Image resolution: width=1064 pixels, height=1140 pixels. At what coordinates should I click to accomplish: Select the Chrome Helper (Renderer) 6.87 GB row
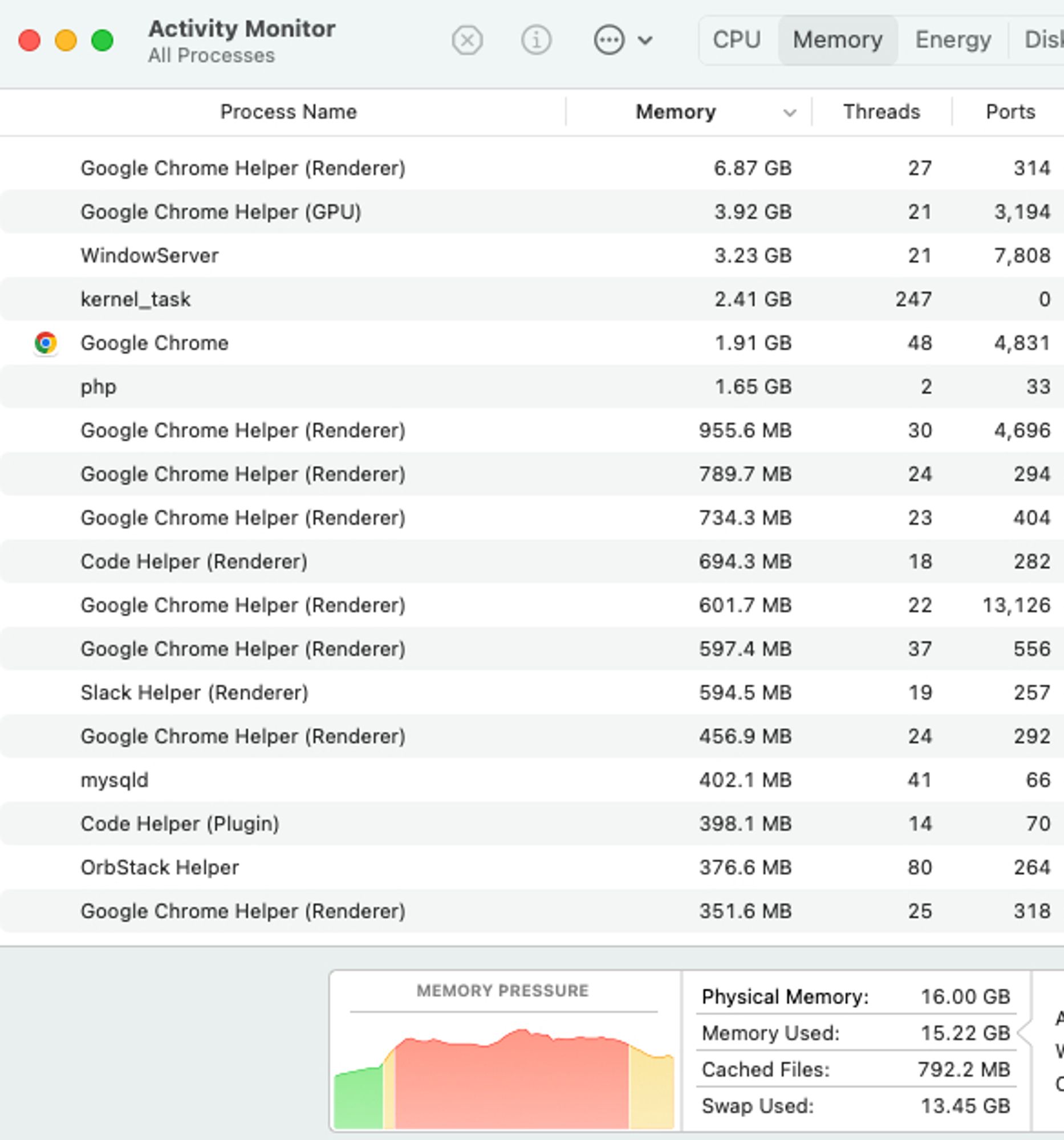[531, 168]
